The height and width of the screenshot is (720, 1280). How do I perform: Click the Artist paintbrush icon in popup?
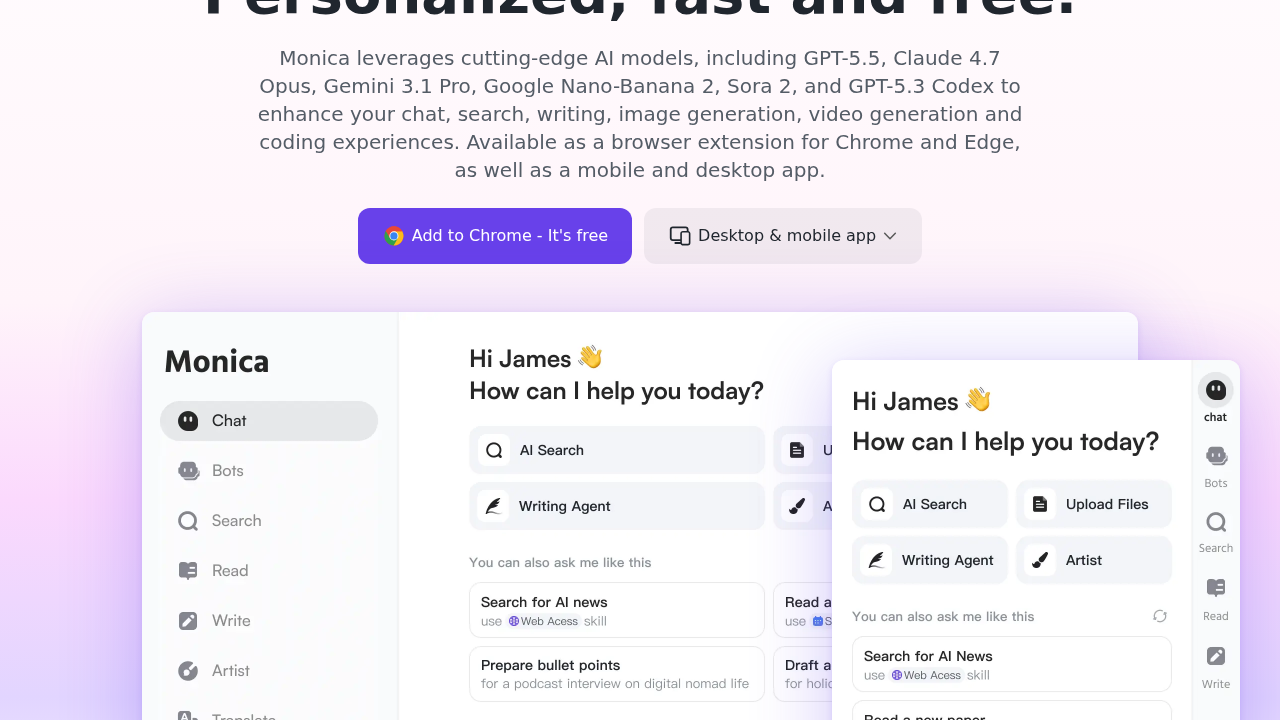pos(1040,560)
